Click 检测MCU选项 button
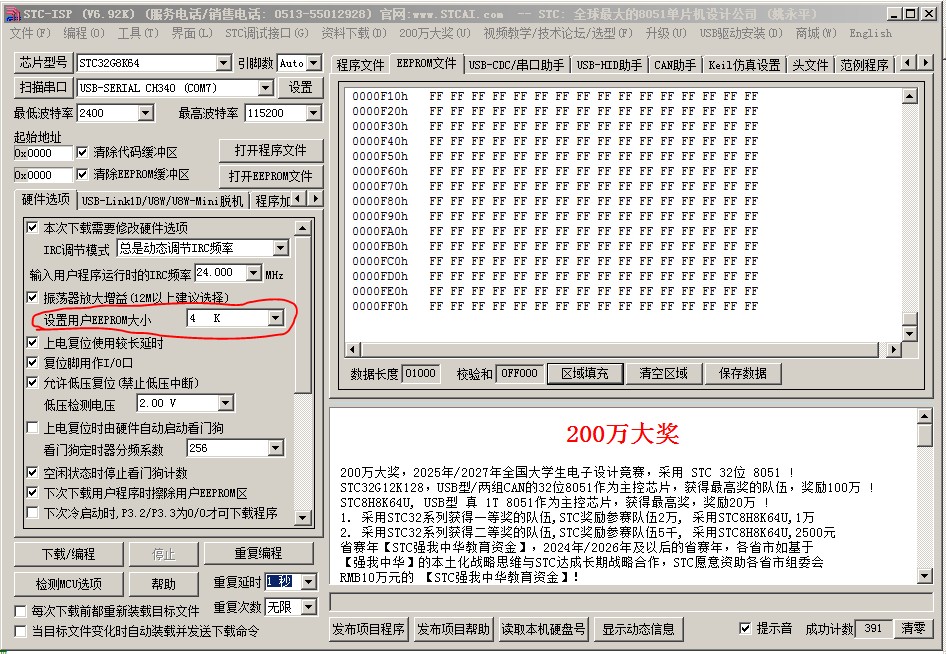The width and height of the screenshot is (946, 654). [x=68, y=584]
